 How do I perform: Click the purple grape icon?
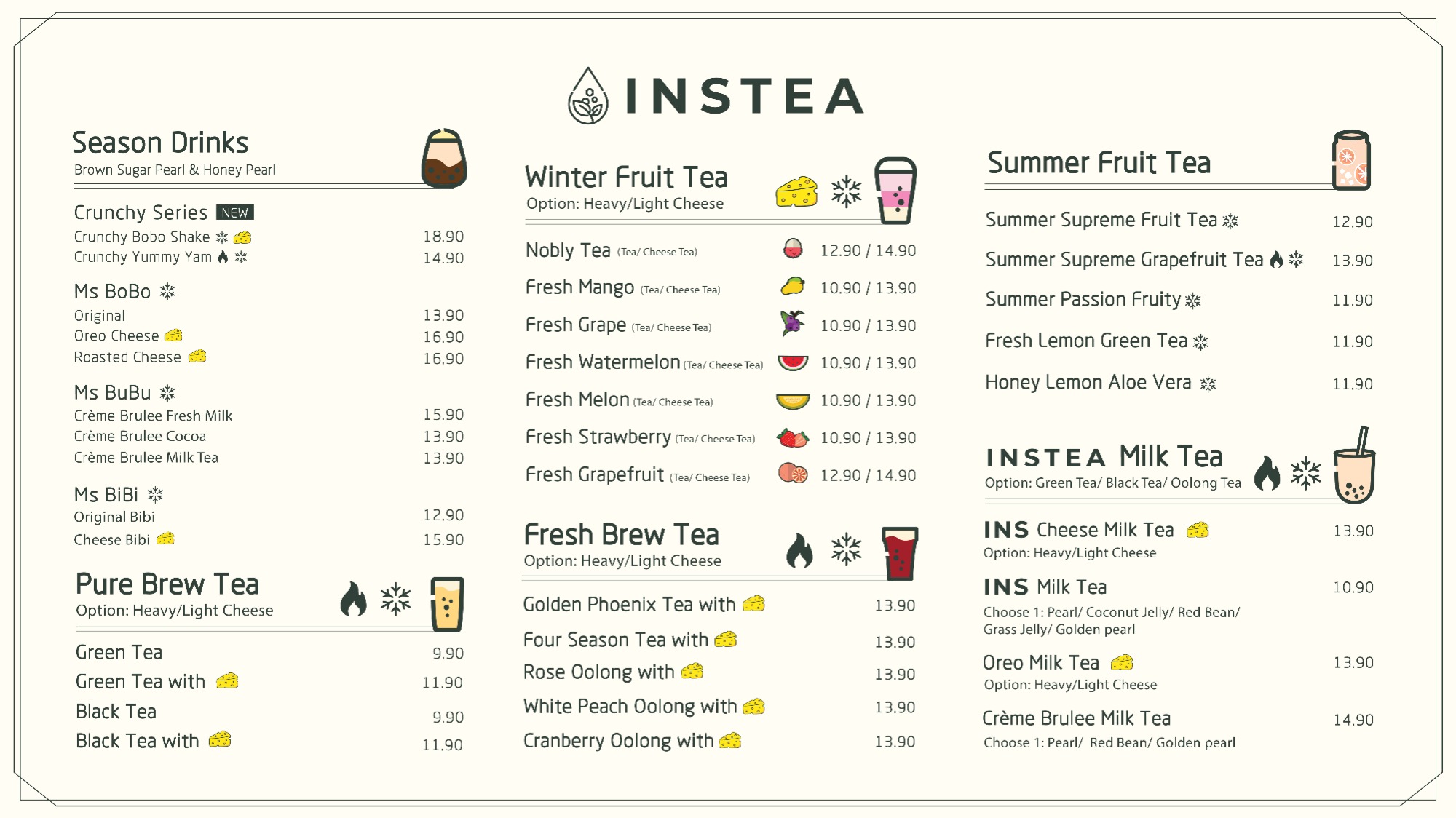[x=793, y=323]
